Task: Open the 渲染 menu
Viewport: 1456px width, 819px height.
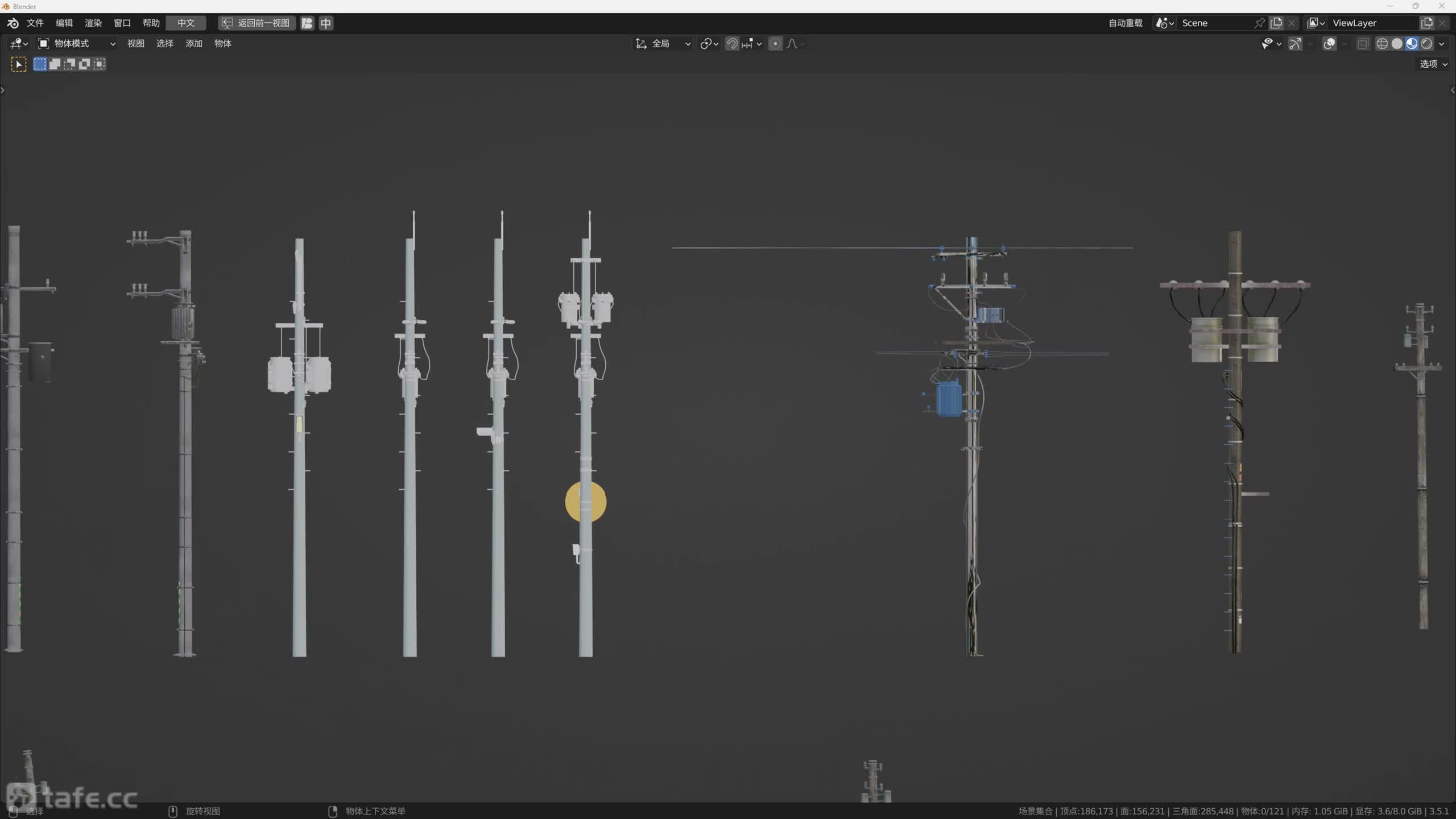Action: (93, 23)
